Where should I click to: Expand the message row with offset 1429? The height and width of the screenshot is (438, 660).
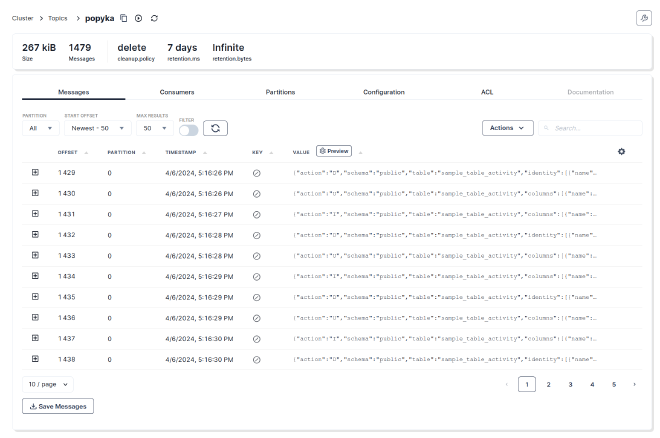(35, 172)
